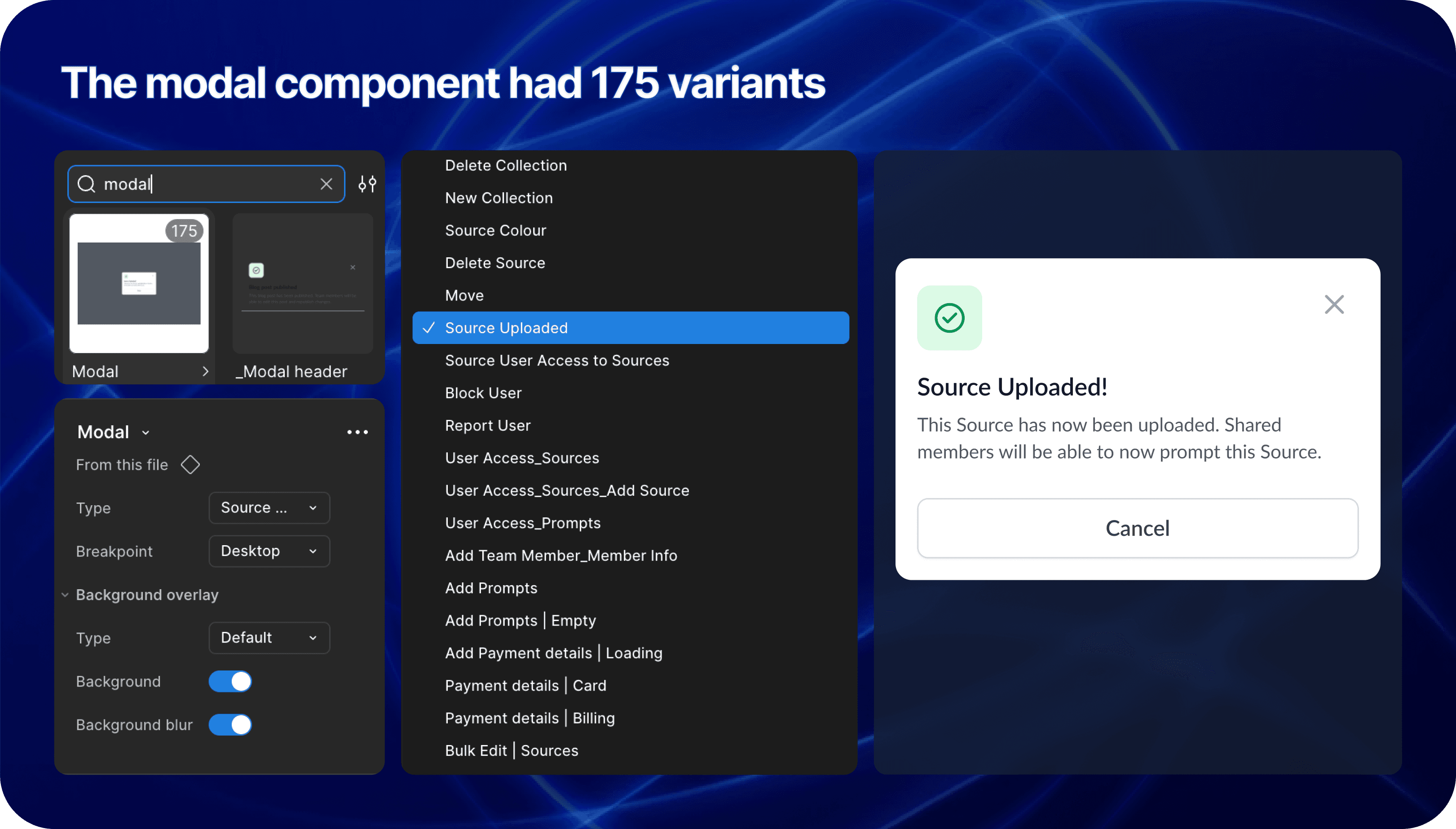Screen dimensions: 1456x829
Task: Collapse the Background overlay section
Action: [65, 595]
